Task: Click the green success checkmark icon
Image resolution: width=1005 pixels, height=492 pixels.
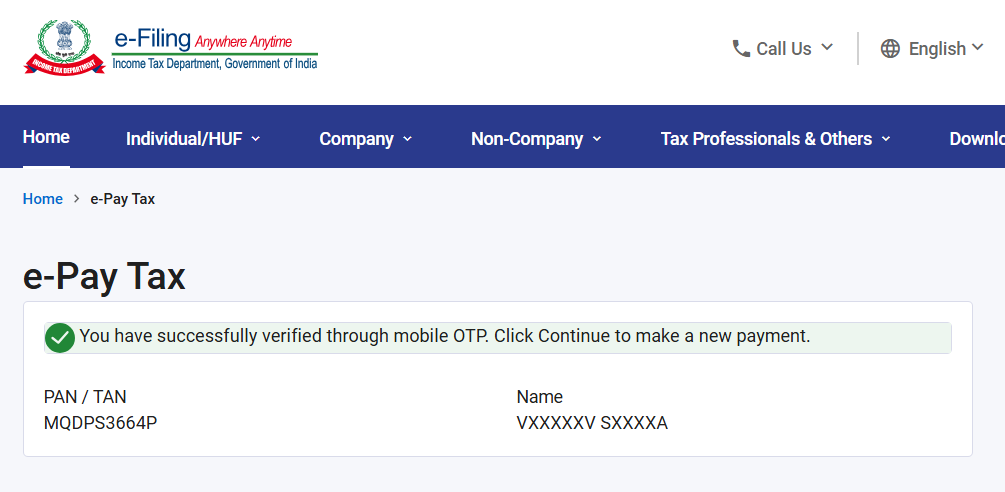Action: (60, 338)
